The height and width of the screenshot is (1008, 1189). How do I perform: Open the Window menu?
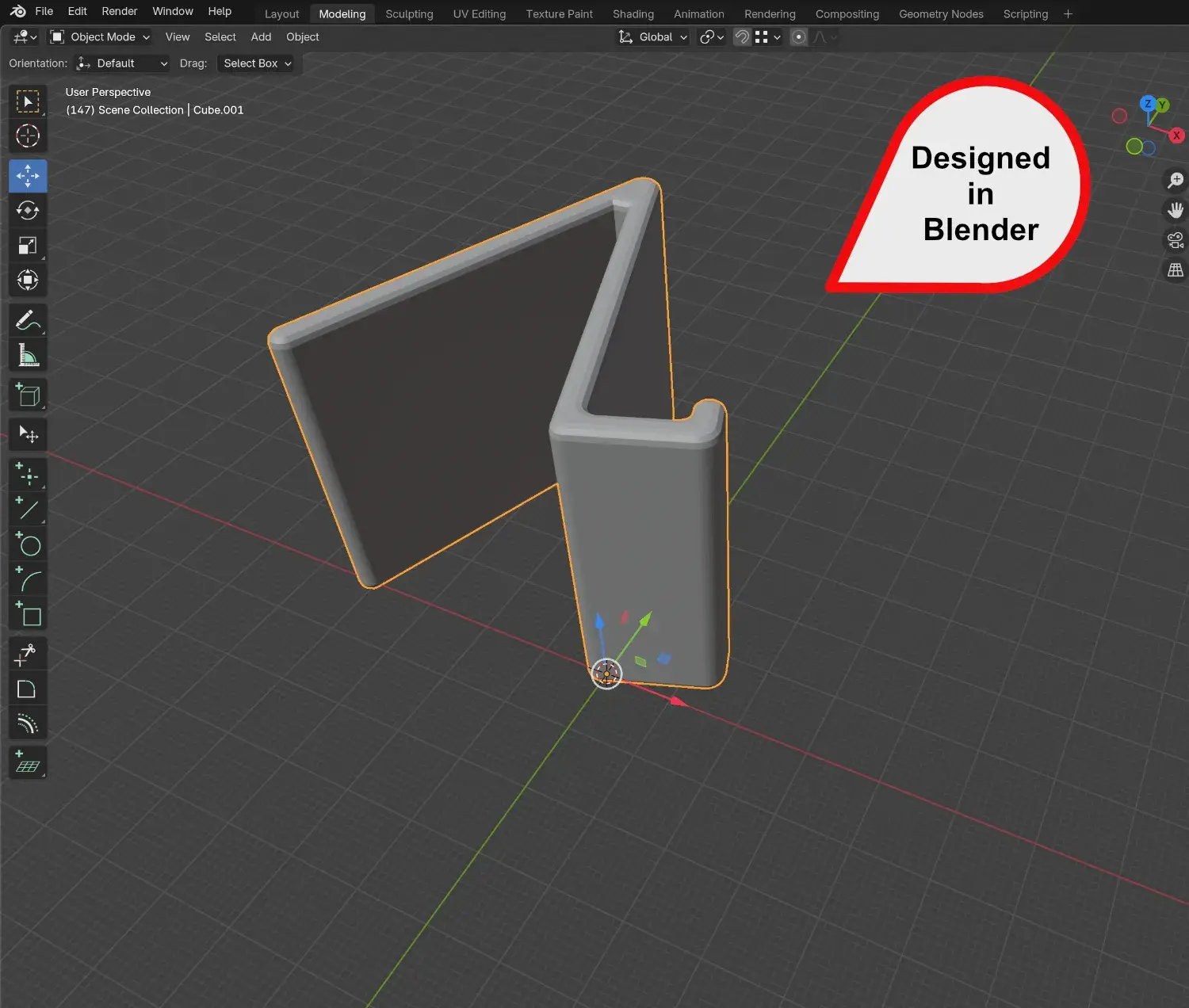(x=173, y=11)
